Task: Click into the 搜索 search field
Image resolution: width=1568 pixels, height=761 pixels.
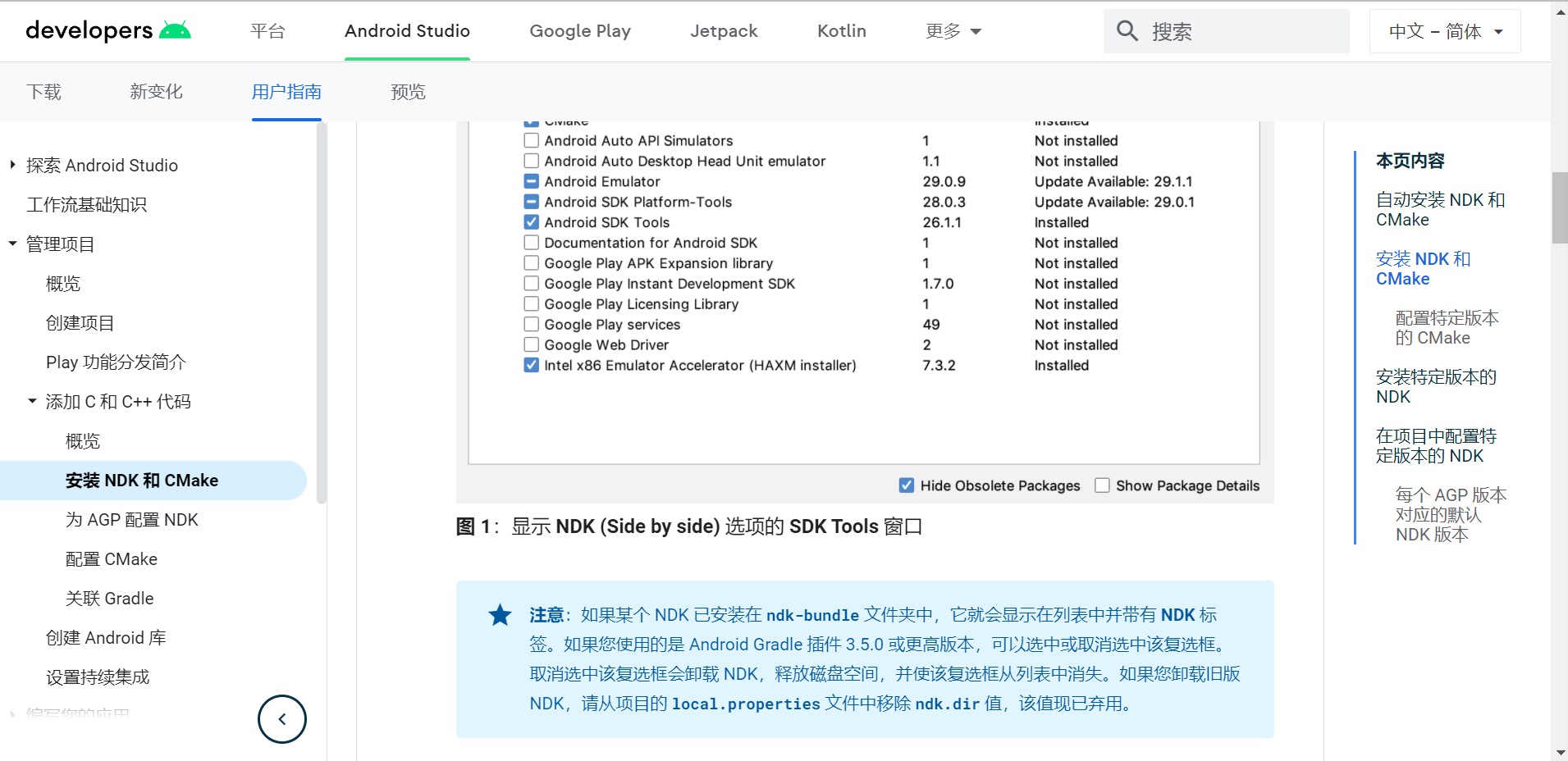Action: 1227,31
